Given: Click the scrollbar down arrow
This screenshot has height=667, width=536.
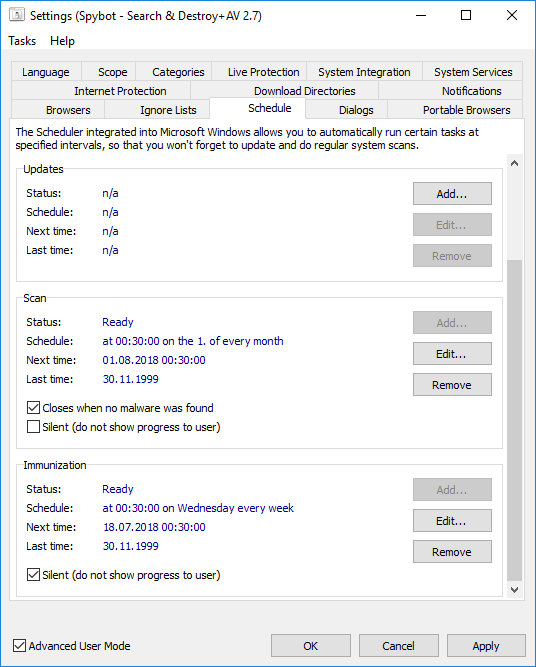Looking at the screenshot, I should [x=514, y=590].
